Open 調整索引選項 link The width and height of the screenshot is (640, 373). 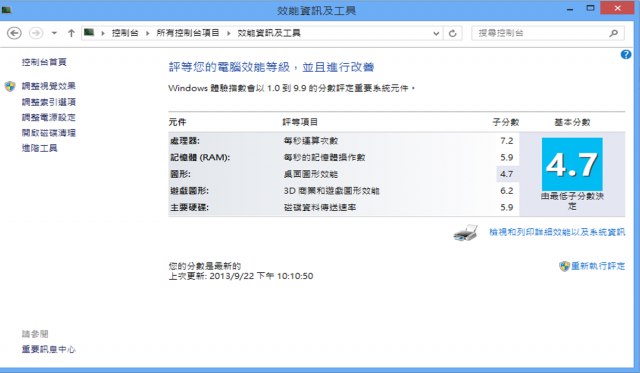(49, 102)
